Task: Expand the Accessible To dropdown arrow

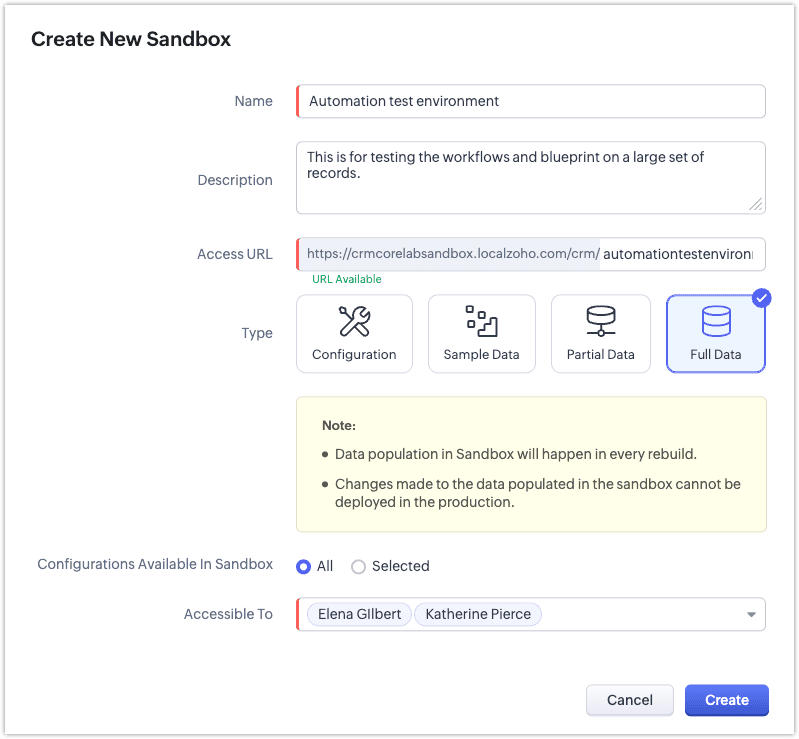Action: [x=752, y=615]
